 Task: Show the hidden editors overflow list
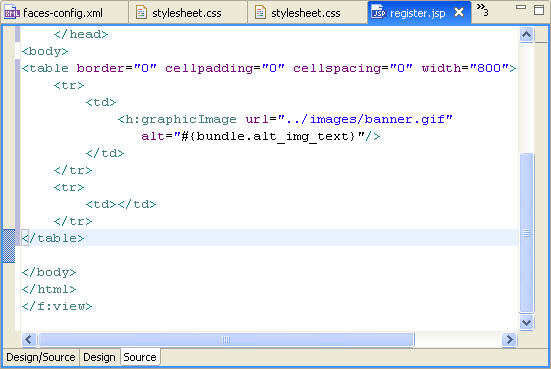click(482, 9)
